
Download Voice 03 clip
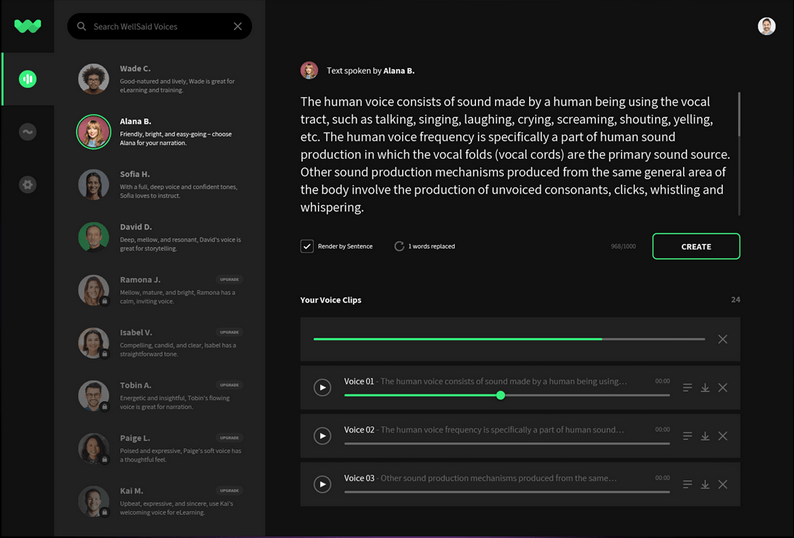(x=705, y=484)
